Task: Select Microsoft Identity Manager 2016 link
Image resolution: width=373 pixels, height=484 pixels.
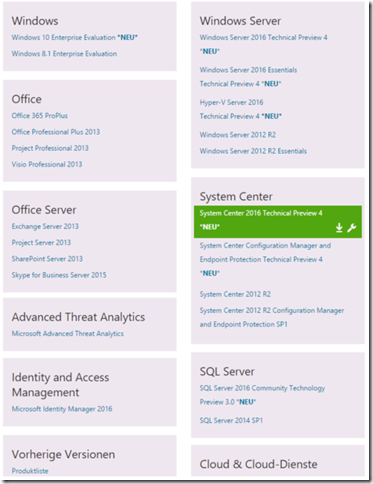Action: tap(62, 409)
